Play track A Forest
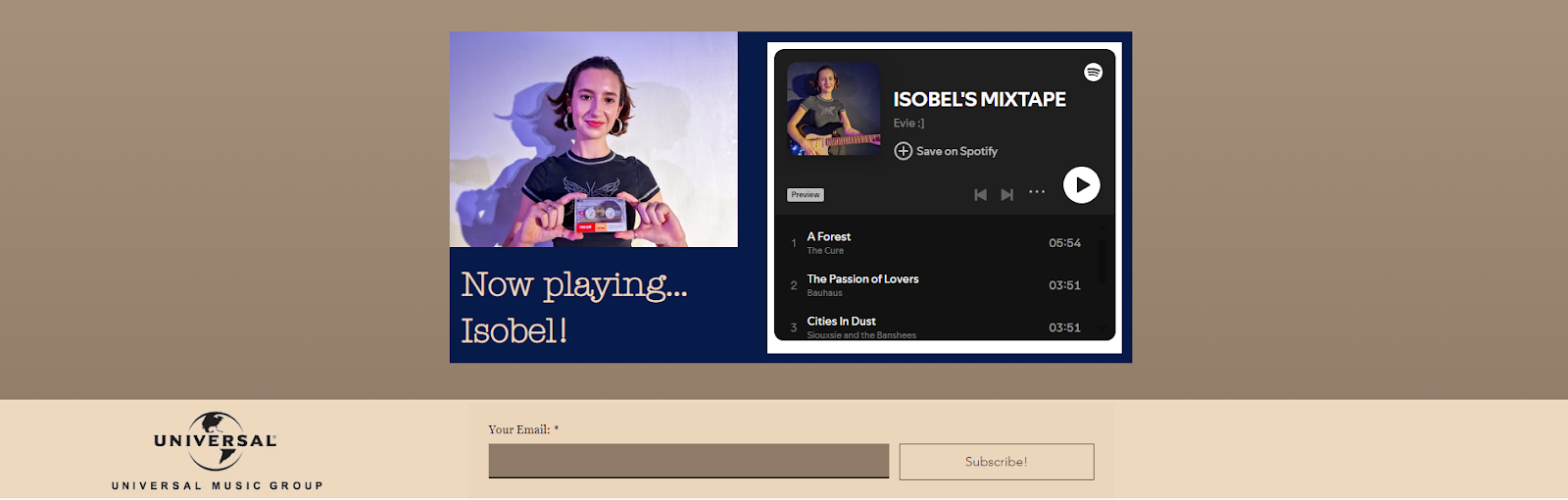 pos(829,236)
